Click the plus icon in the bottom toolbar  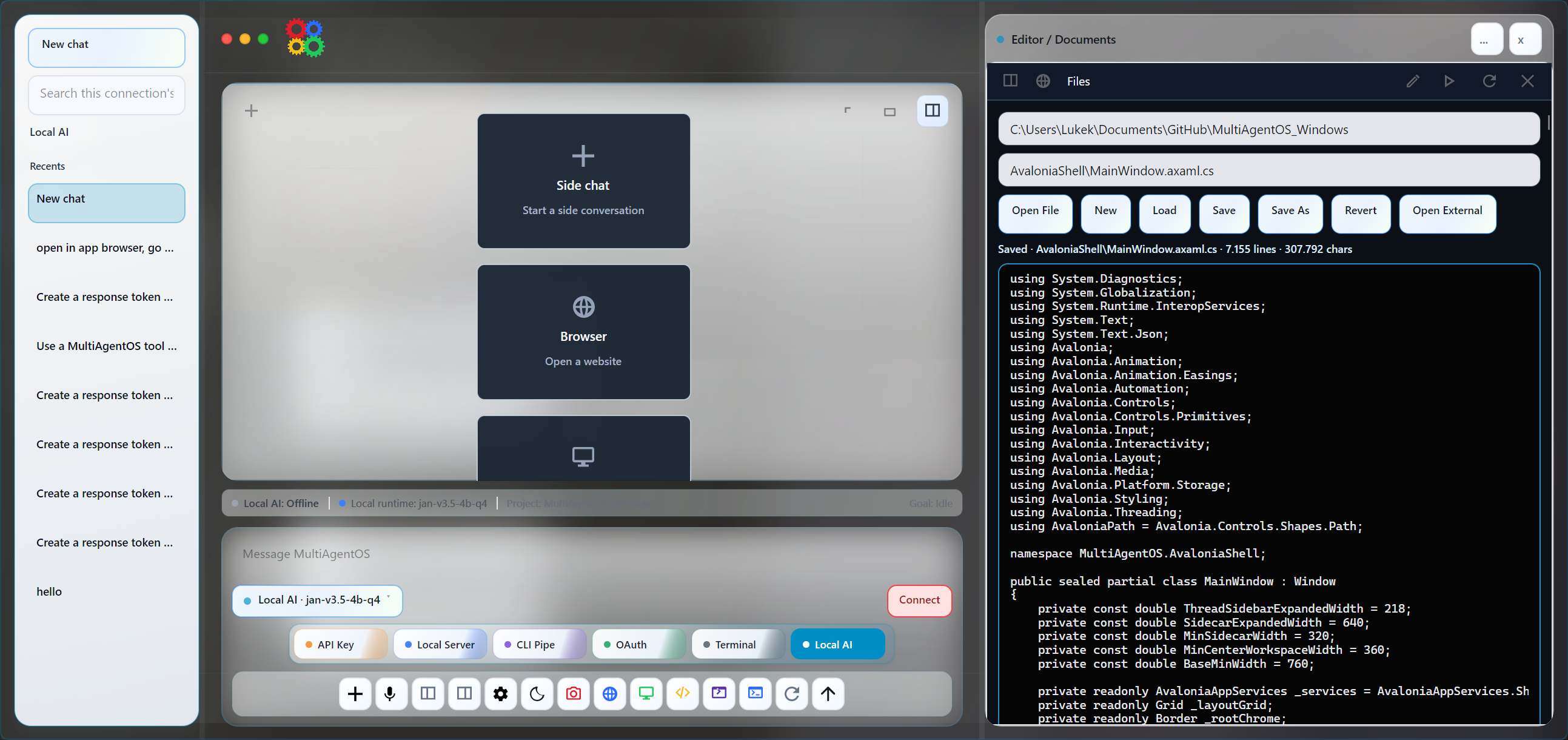355,693
